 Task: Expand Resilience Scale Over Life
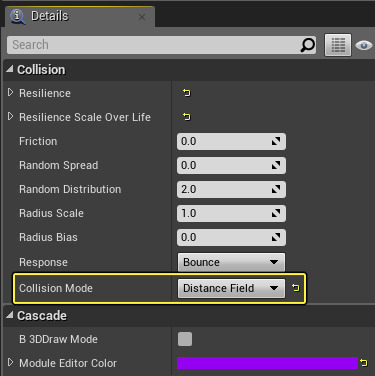[x=10, y=116]
